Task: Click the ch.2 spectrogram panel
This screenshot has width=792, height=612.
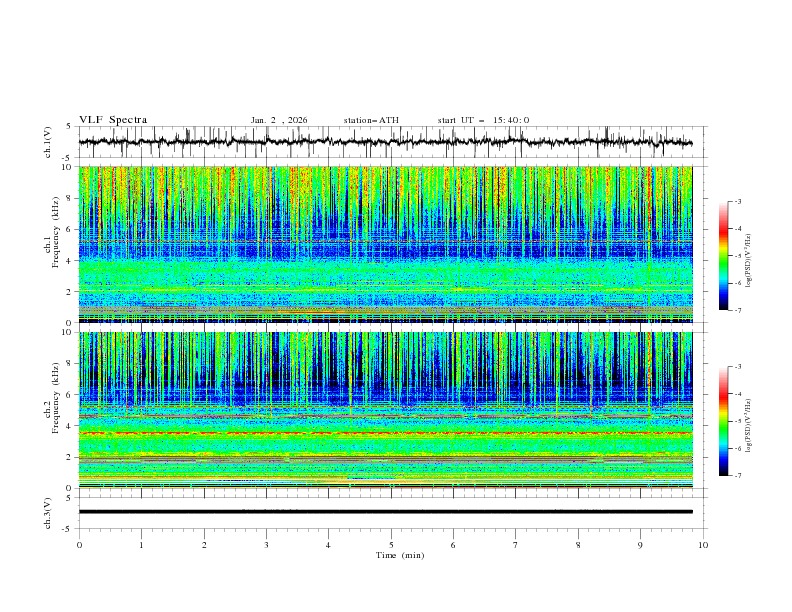Action: 385,410
